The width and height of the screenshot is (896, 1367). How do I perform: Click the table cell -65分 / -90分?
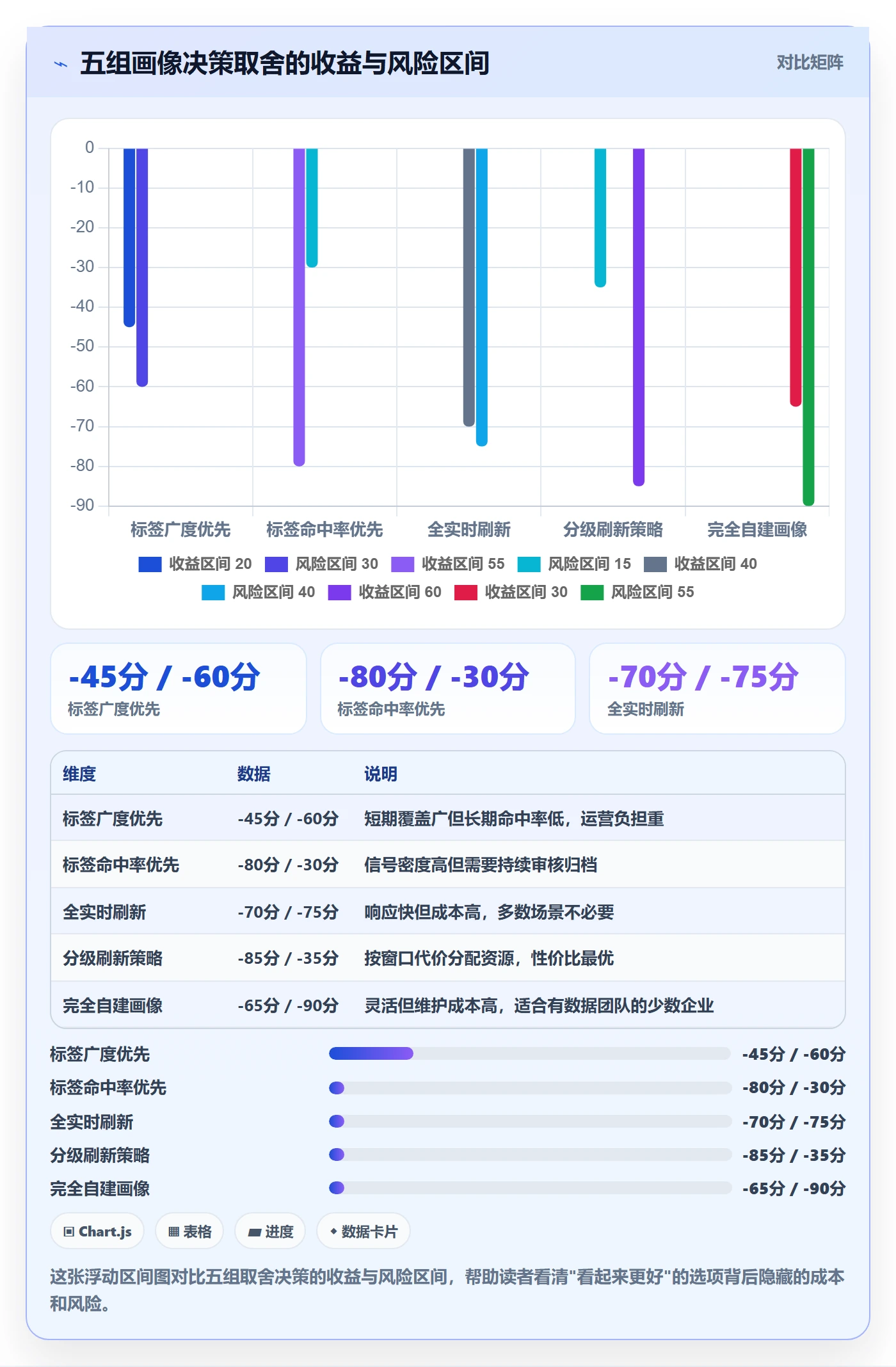[288, 1005]
